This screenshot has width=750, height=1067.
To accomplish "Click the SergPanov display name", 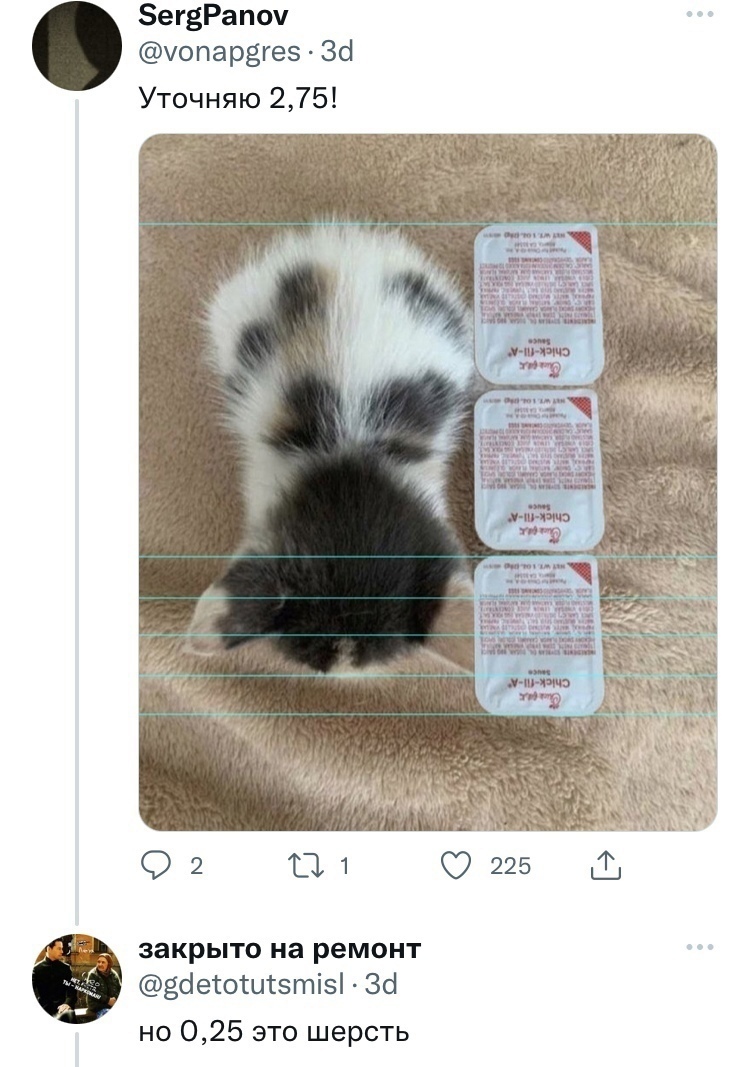I will click(x=214, y=16).
